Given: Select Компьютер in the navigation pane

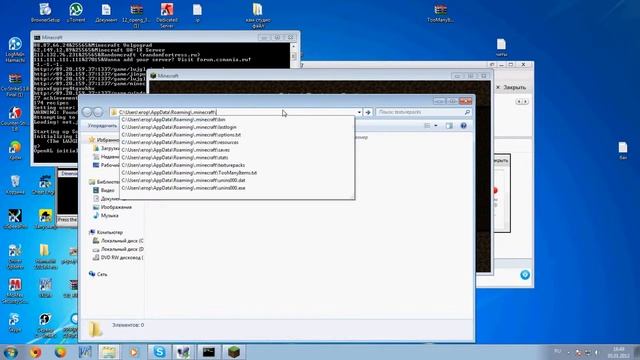Looking at the screenshot, I should tap(106, 232).
